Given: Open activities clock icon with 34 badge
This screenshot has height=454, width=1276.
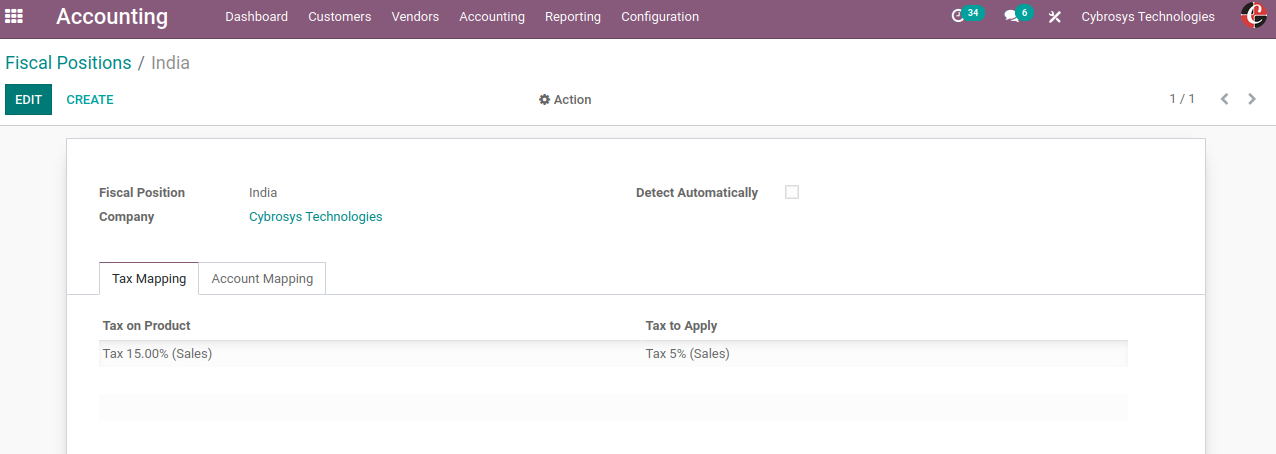Looking at the screenshot, I should [x=966, y=15].
